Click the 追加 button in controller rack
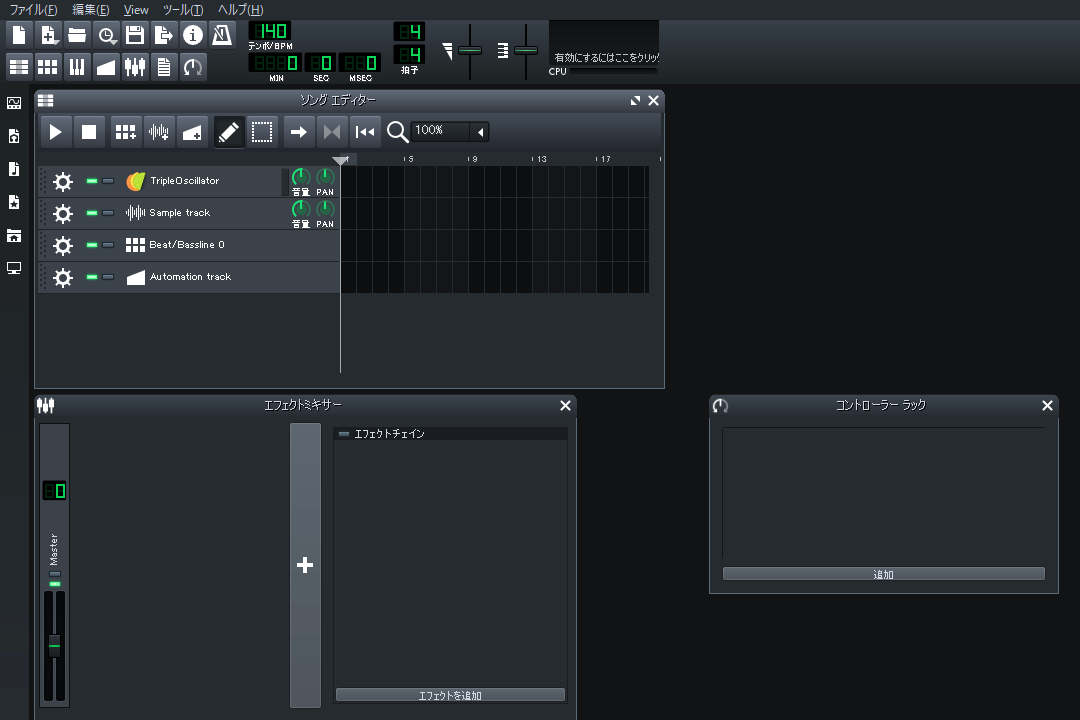The height and width of the screenshot is (720, 1080). (883, 574)
